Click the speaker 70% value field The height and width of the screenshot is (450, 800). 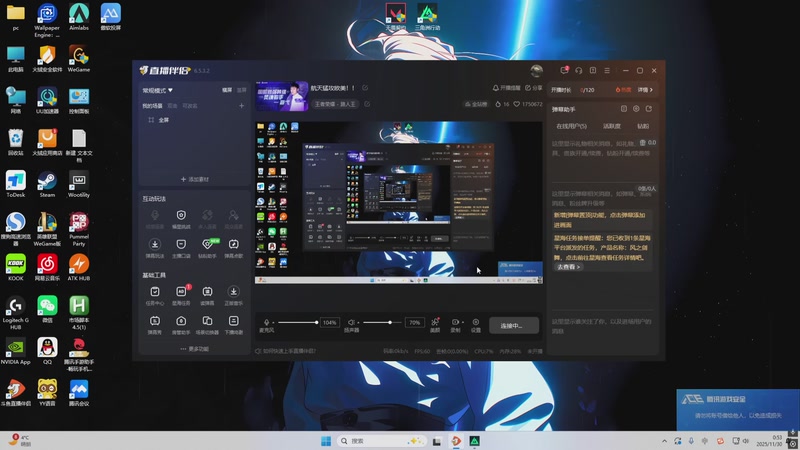(x=414, y=322)
